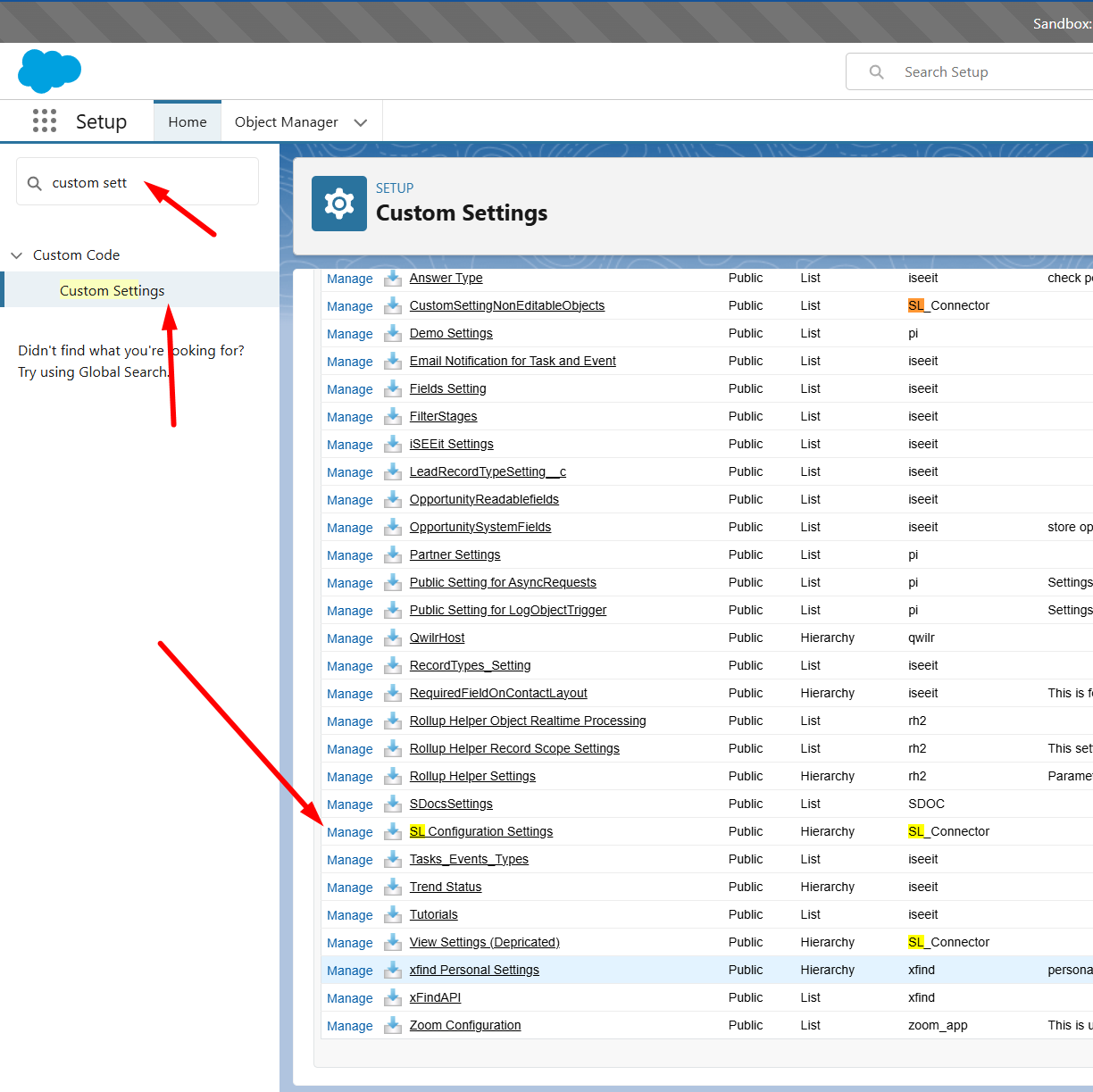Open View Settings (Depricated) link
The height and width of the screenshot is (1092, 1093).
(x=485, y=942)
